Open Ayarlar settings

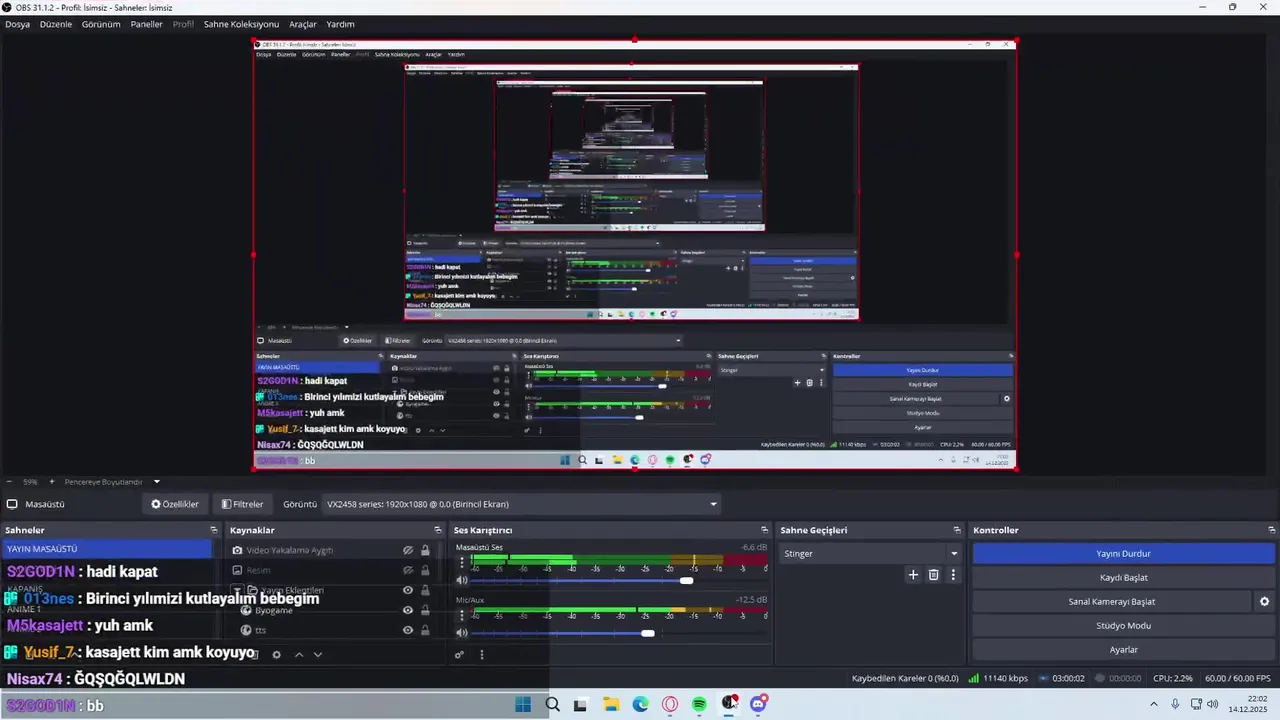[1123, 650]
